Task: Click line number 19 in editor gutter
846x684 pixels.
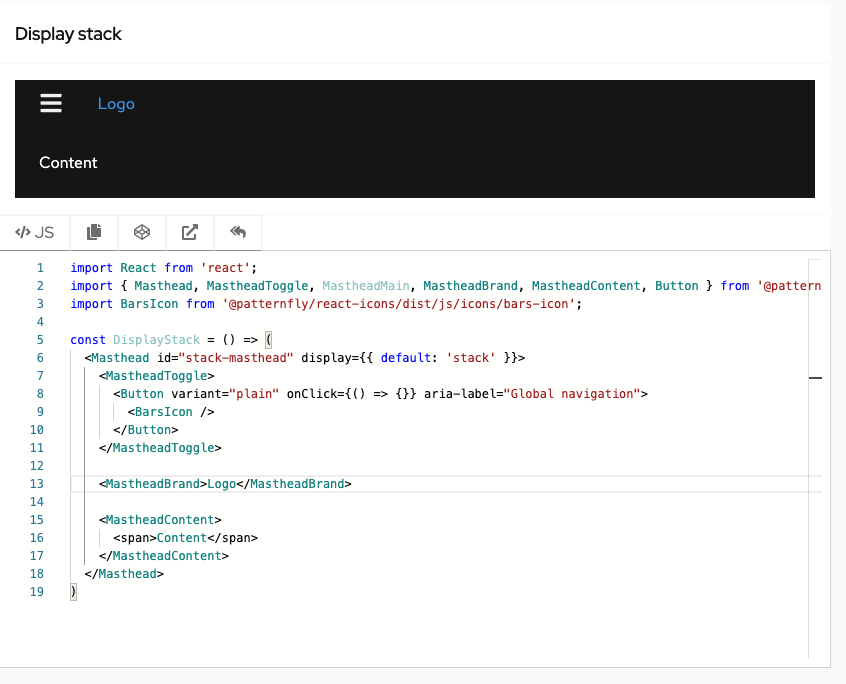Action: pos(37,592)
